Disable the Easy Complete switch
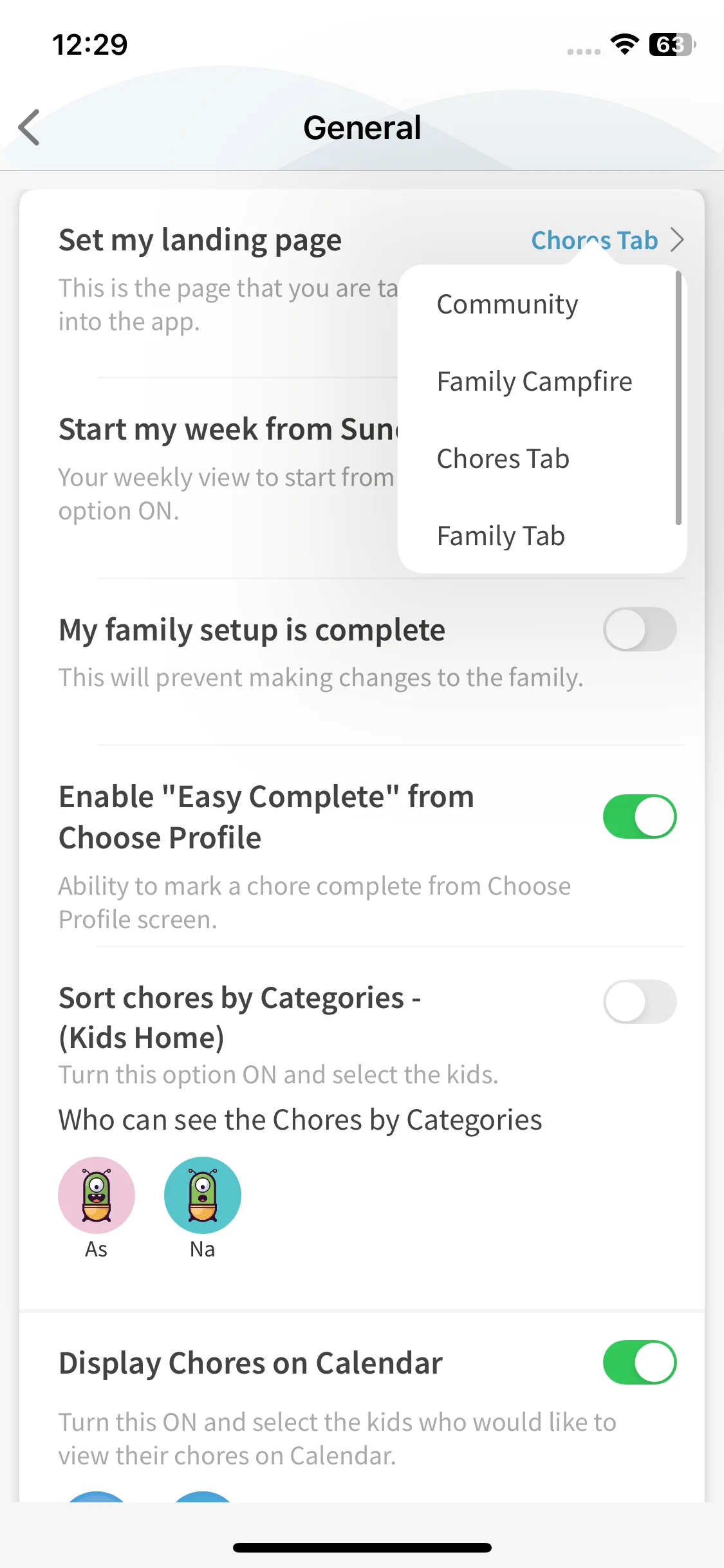The width and height of the screenshot is (724, 1568). click(x=640, y=816)
